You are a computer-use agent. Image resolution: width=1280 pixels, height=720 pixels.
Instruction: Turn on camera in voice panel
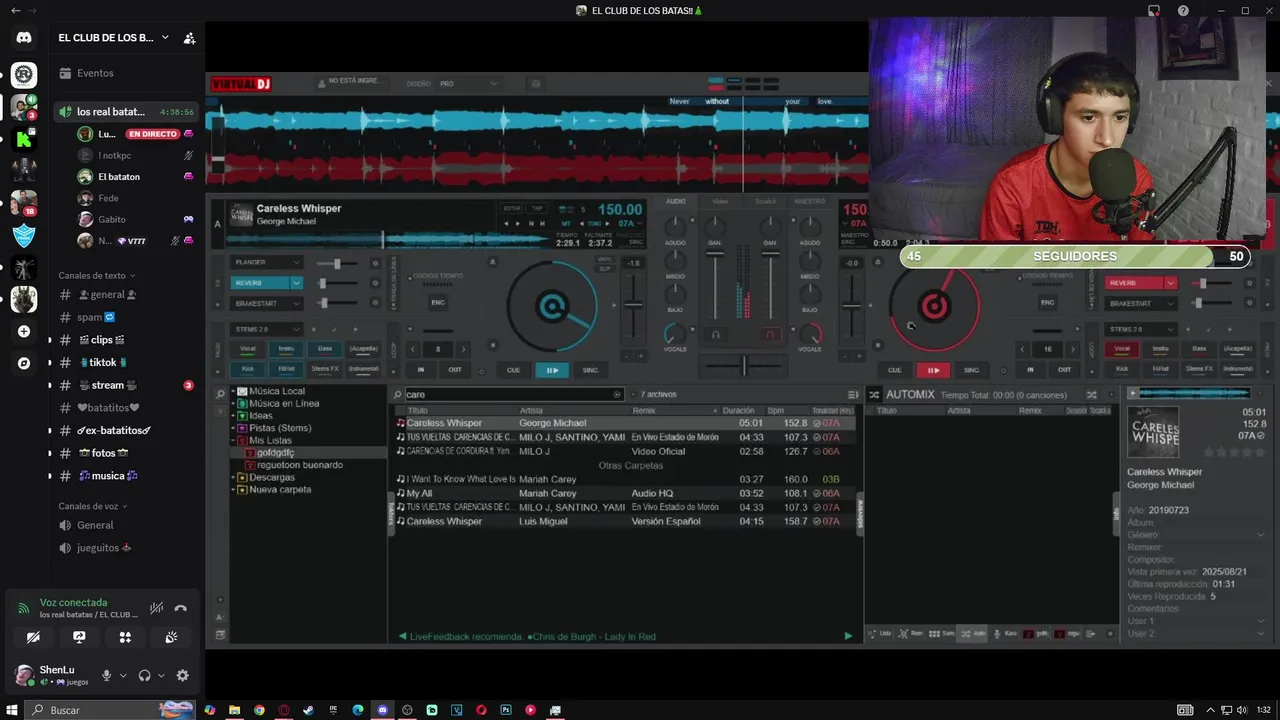point(33,637)
